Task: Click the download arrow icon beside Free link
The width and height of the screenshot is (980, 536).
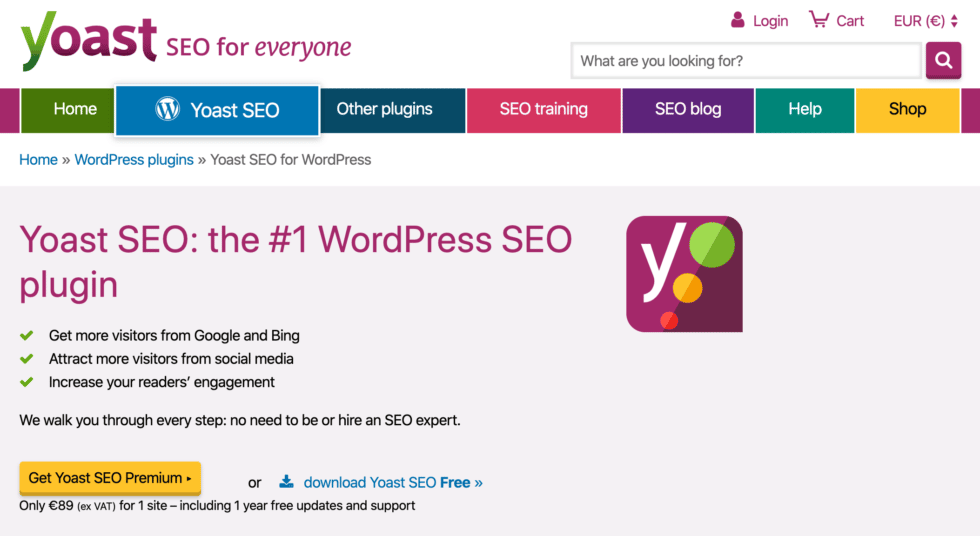Action: click(x=286, y=481)
